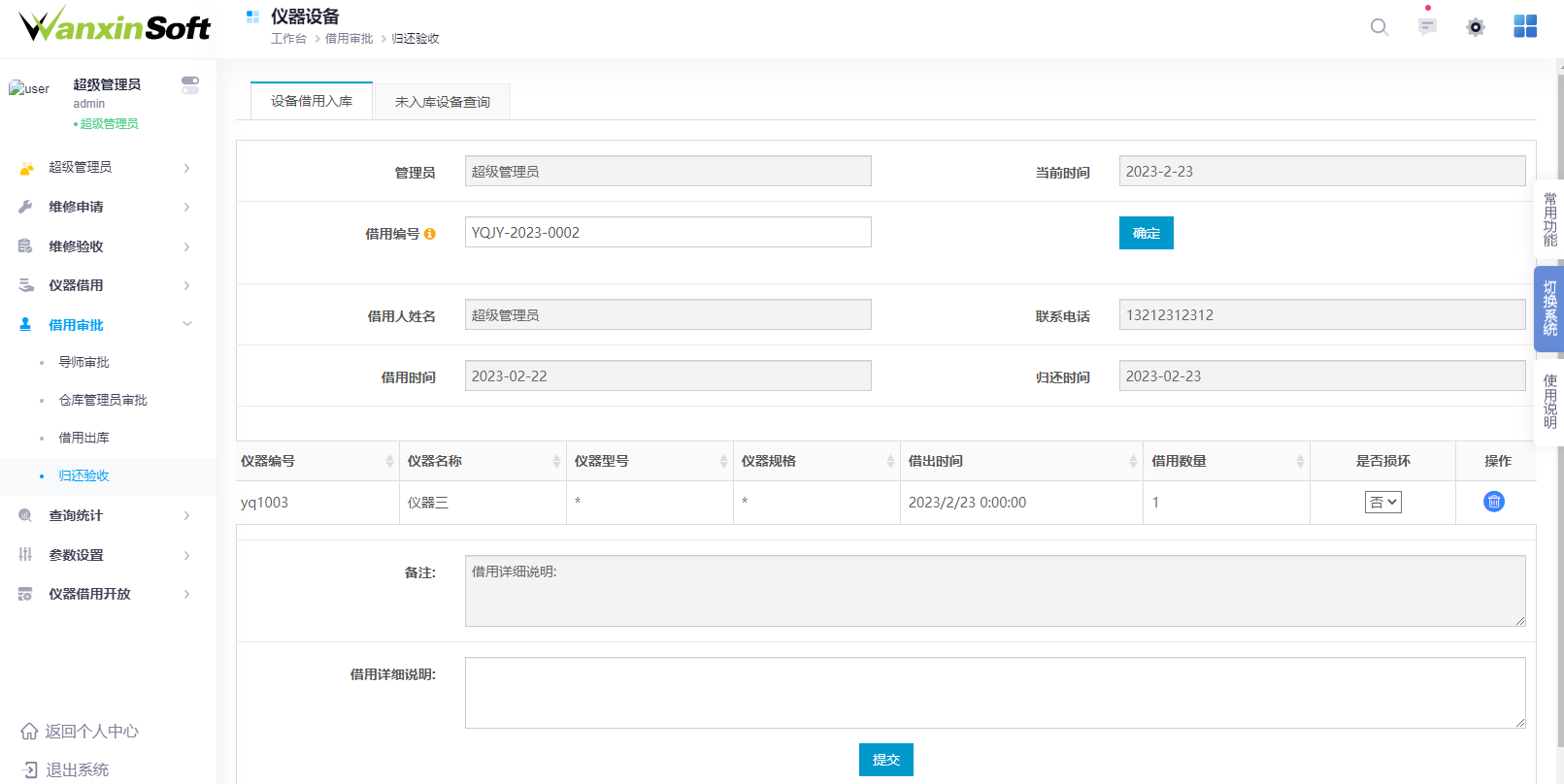
Task: Sort the table by 仪器编号 column
Action: coord(389,462)
